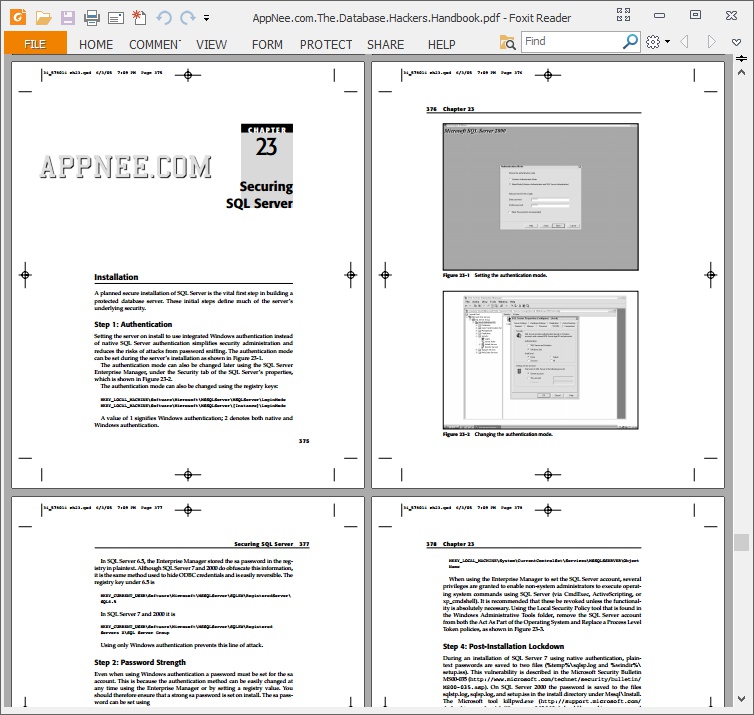Screen dimensions: 754x715
Task: Open the FILE tab
Action: (36, 44)
